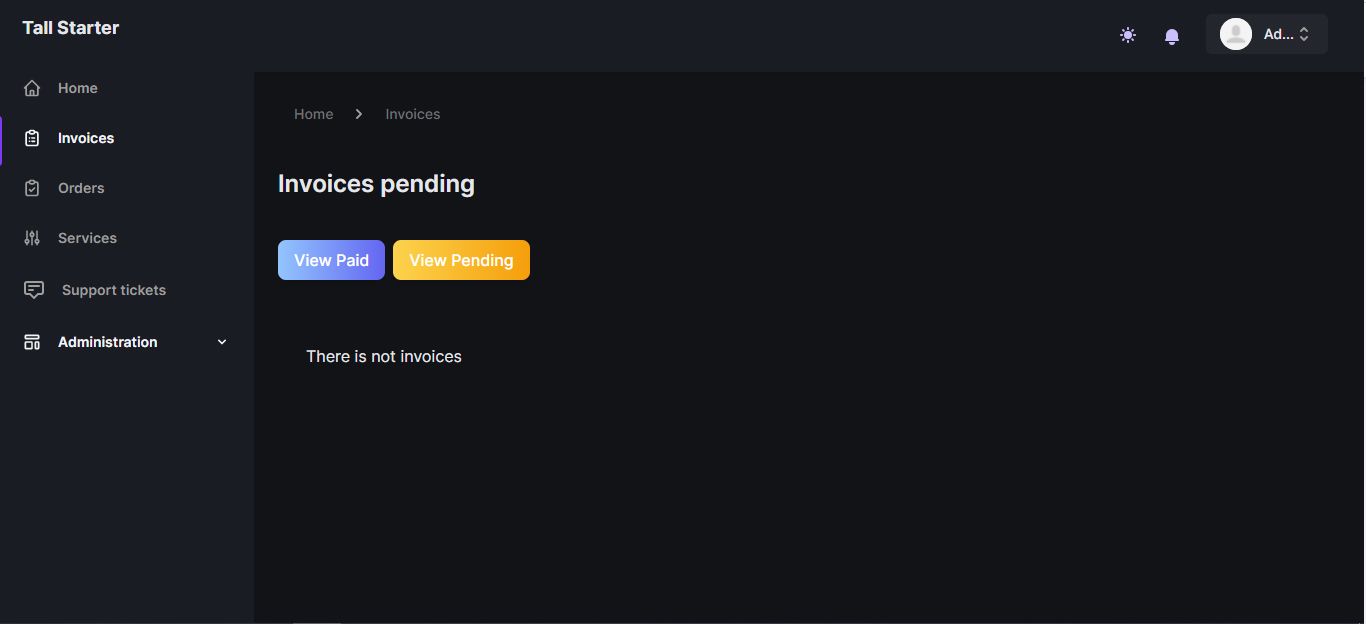Open the notifications bell

point(1172,36)
